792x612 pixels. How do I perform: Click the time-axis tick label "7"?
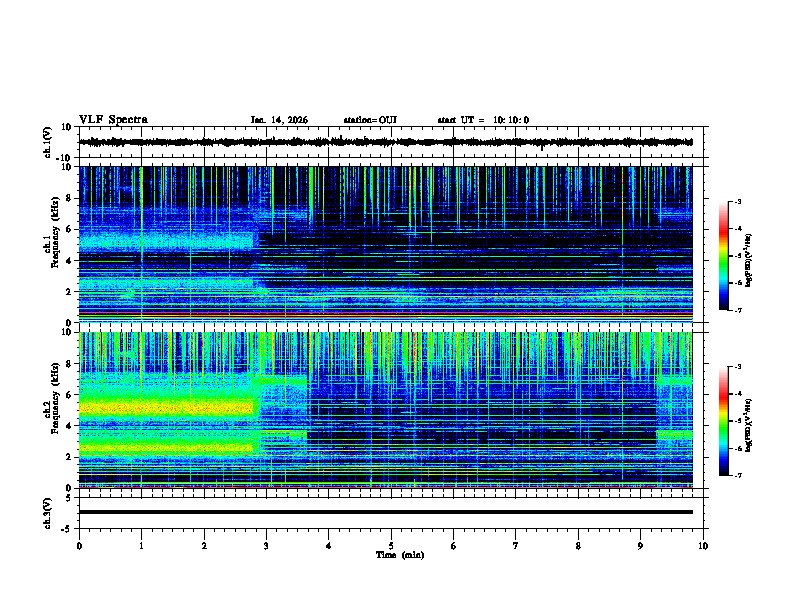pyautogui.click(x=516, y=546)
